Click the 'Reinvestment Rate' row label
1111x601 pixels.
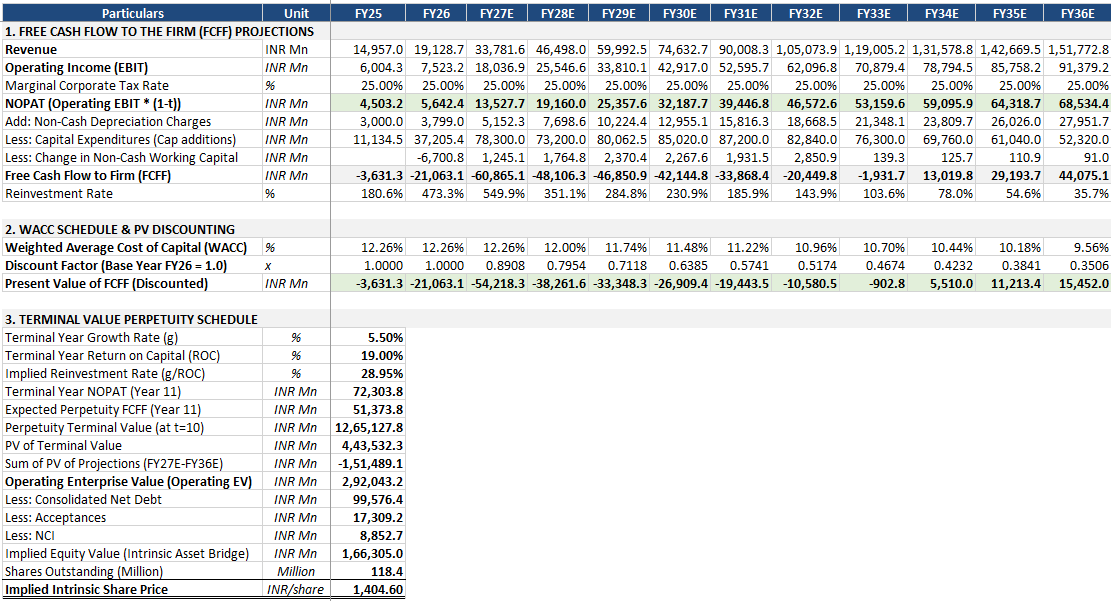point(59,193)
